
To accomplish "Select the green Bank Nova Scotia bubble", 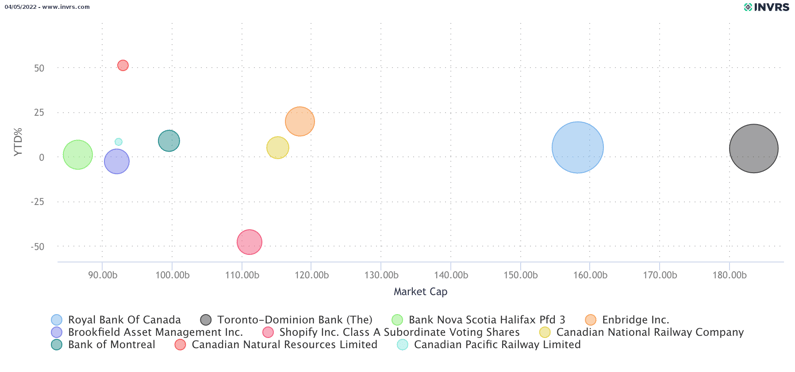I will tap(78, 155).
